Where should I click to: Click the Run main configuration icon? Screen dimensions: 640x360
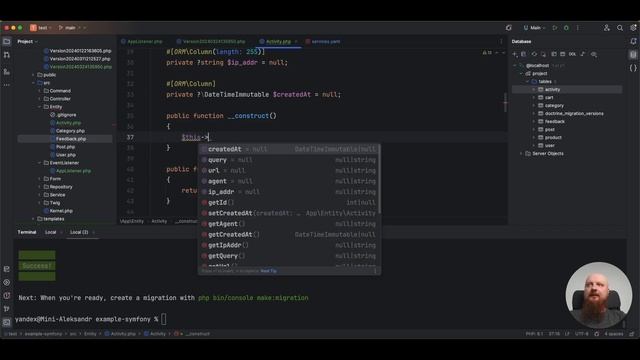[555, 28]
